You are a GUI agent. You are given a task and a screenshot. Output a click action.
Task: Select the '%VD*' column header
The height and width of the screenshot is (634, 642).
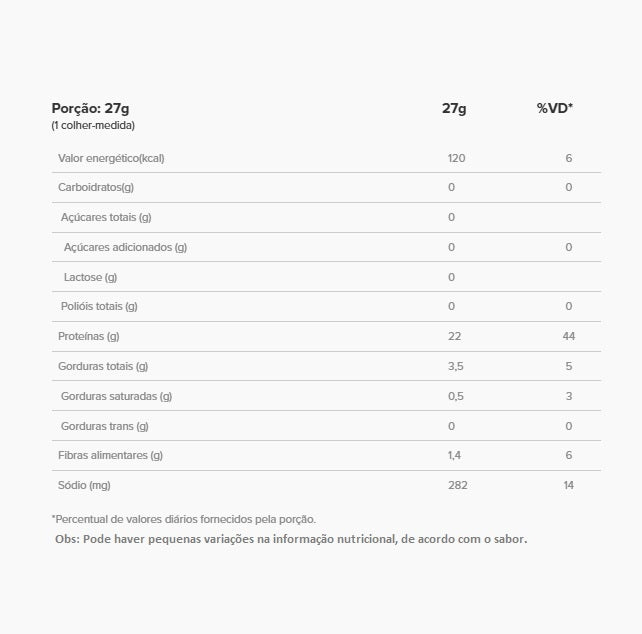click(555, 108)
